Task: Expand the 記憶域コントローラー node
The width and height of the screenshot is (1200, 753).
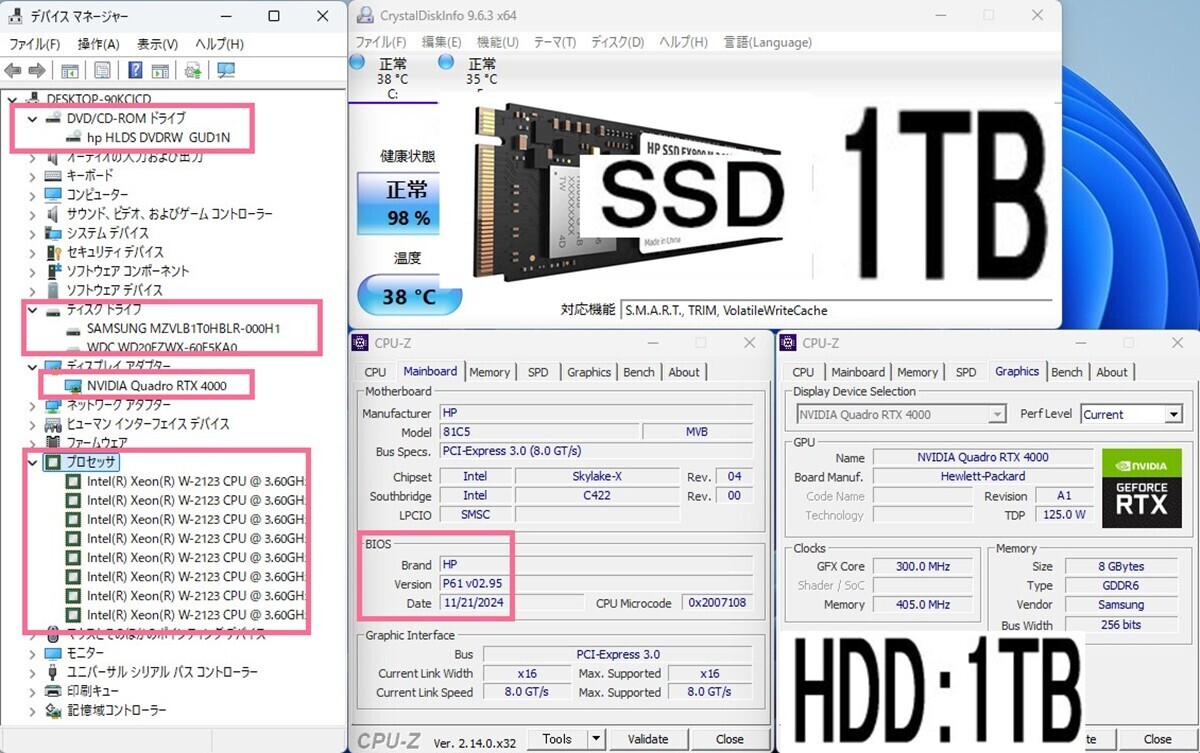Action: [32, 710]
